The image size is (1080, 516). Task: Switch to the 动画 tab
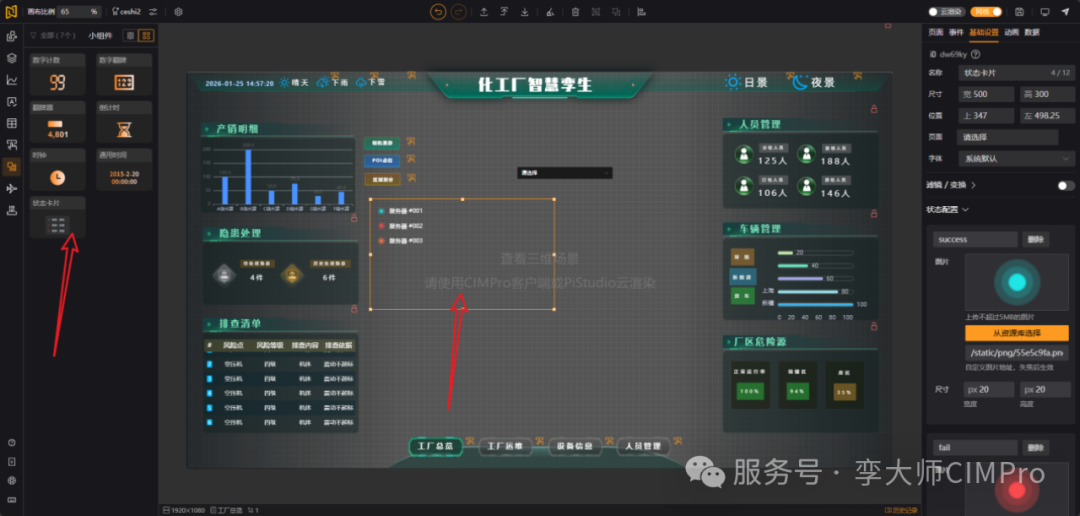point(1011,32)
